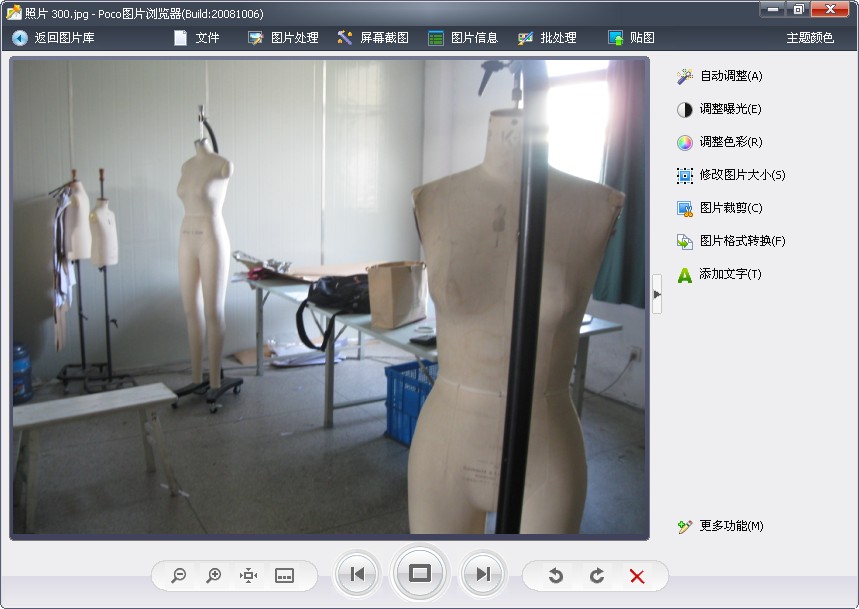Collapse the right side panel arrow

tap(657, 294)
